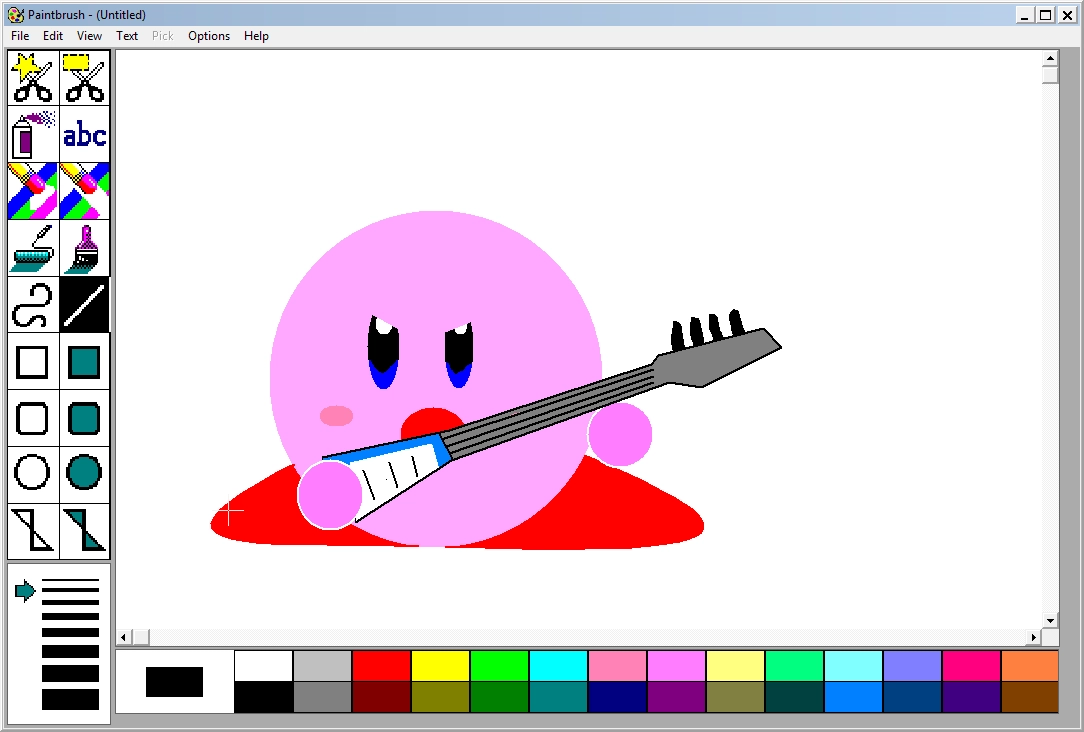Viewport: 1084px width, 732px height.
Task: Select the cyan swatch
Action: (559, 666)
